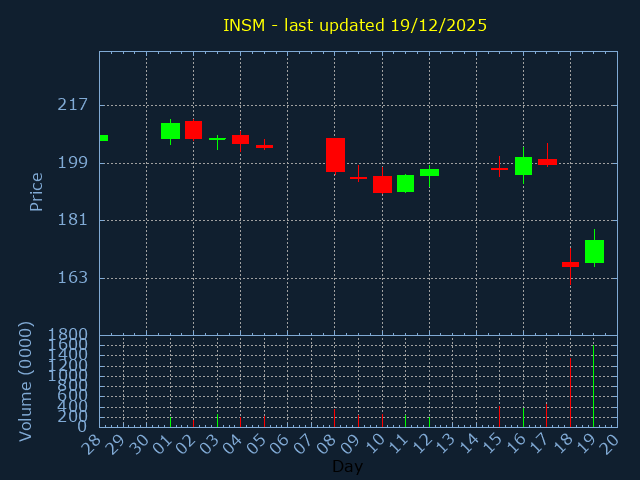Viewport: 640px width, 480px height.
Task: Click the chart title INSM last updated 19/12/2025
Action: click(355, 25)
